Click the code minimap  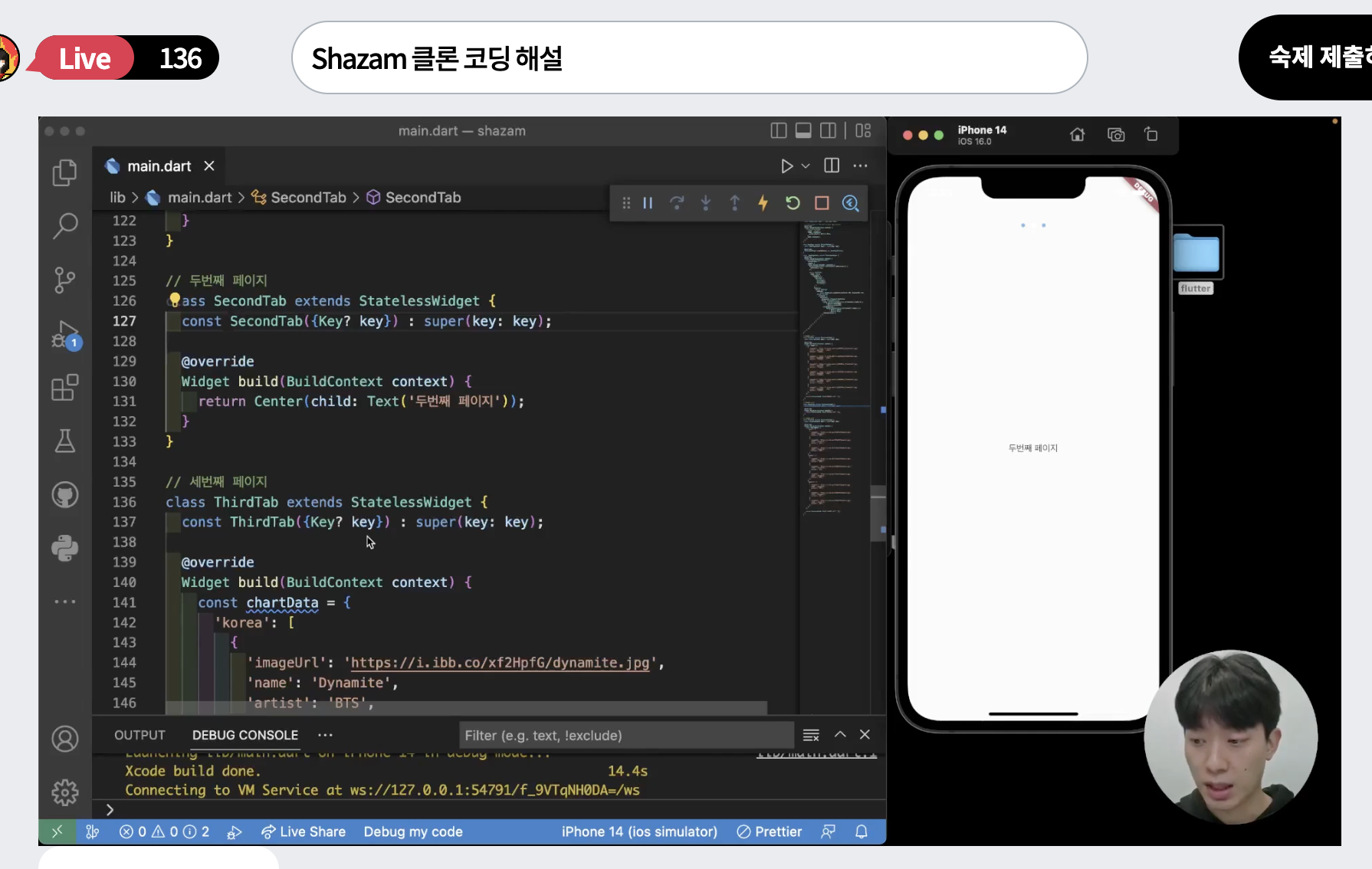(x=834, y=368)
